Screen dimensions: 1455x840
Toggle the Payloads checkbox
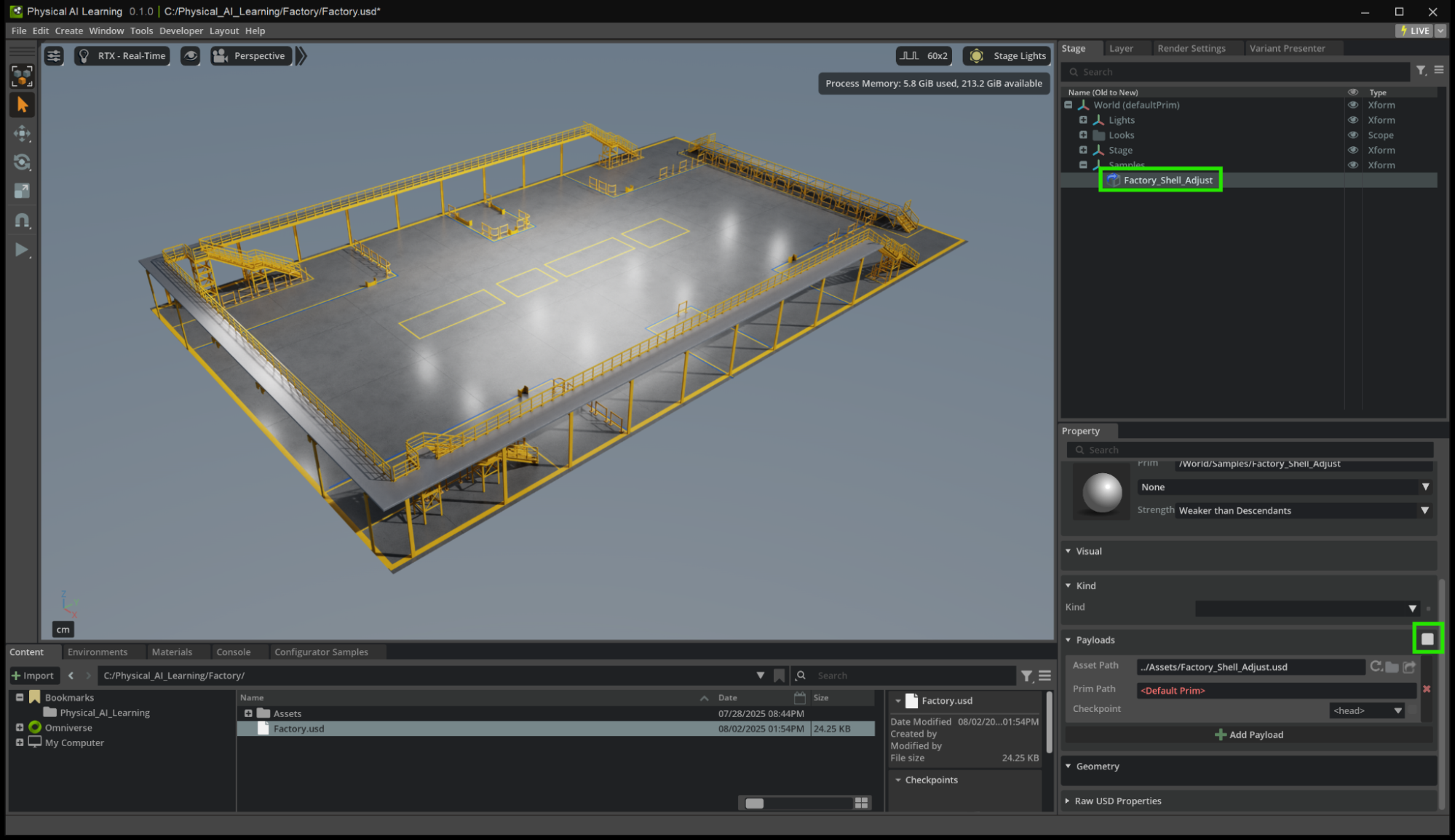[1427, 639]
